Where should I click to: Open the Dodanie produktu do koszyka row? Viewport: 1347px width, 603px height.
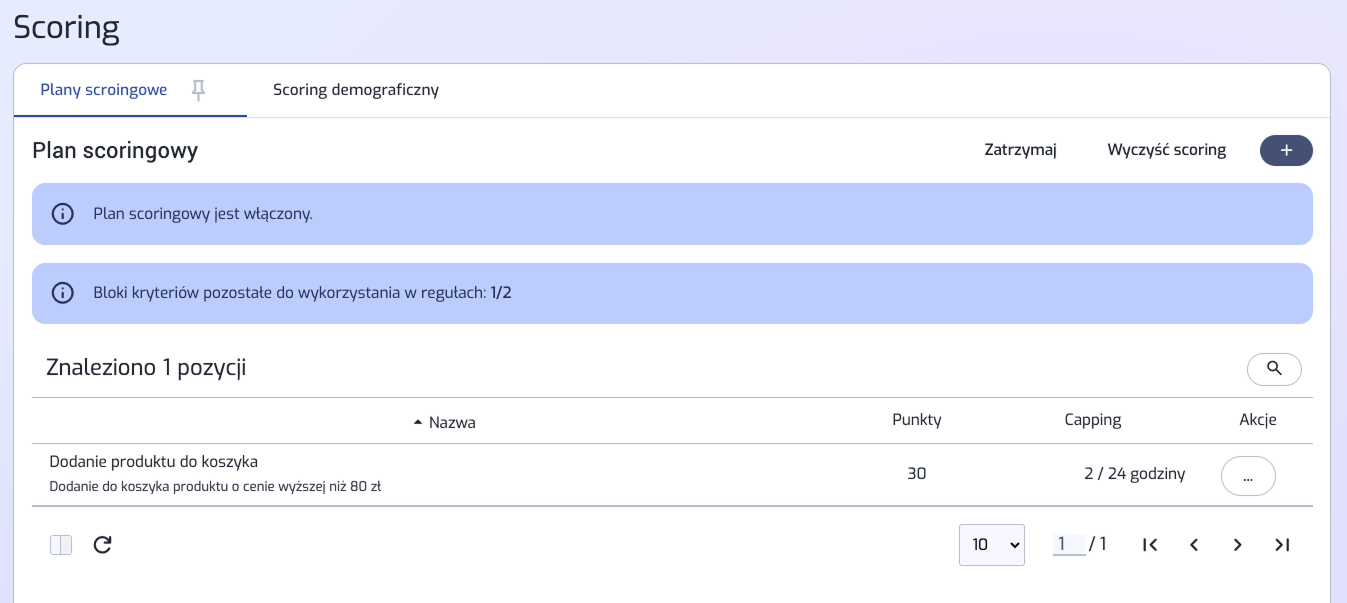tap(672, 475)
